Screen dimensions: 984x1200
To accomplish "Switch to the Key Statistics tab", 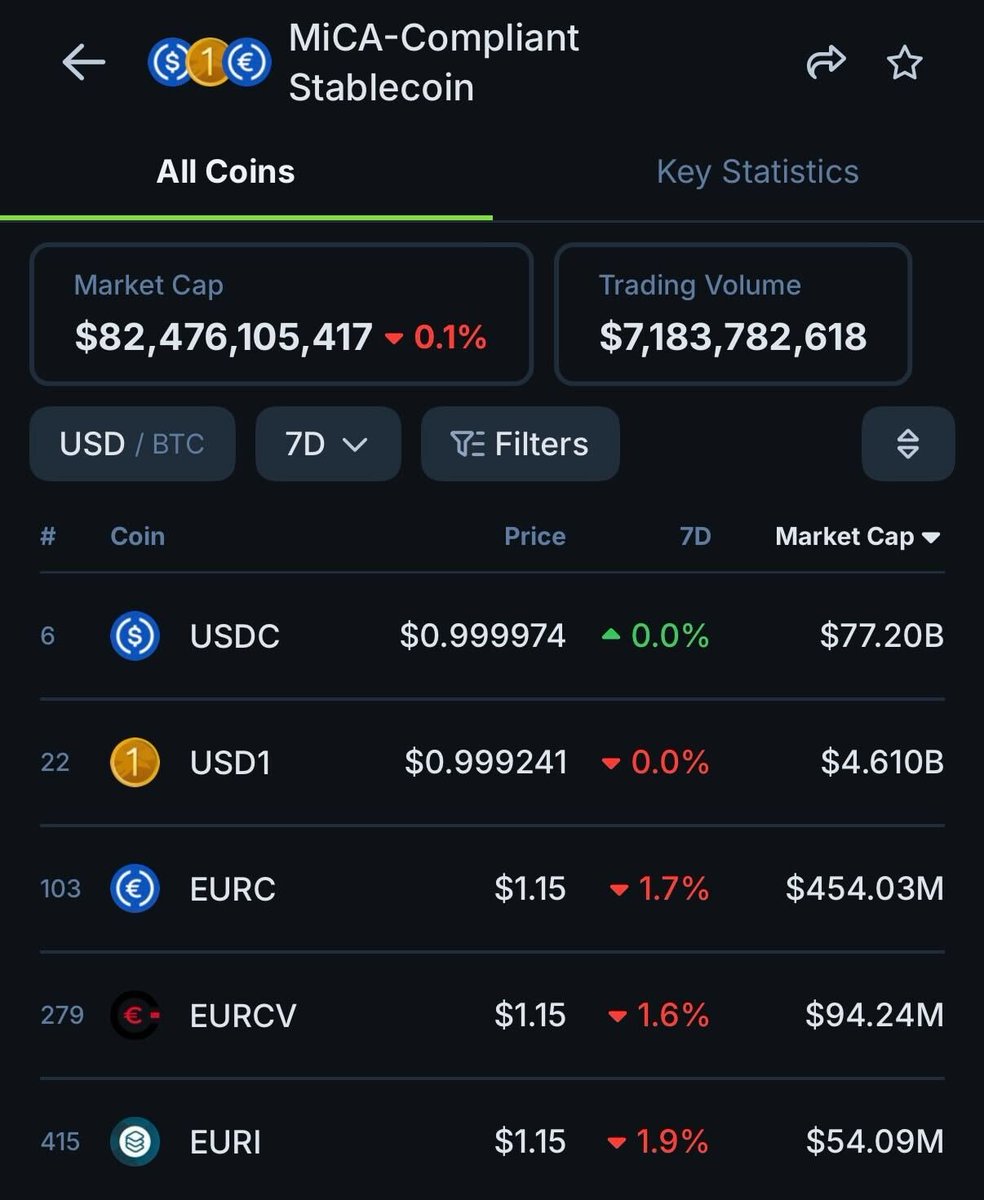I will click(x=757, y=172).
